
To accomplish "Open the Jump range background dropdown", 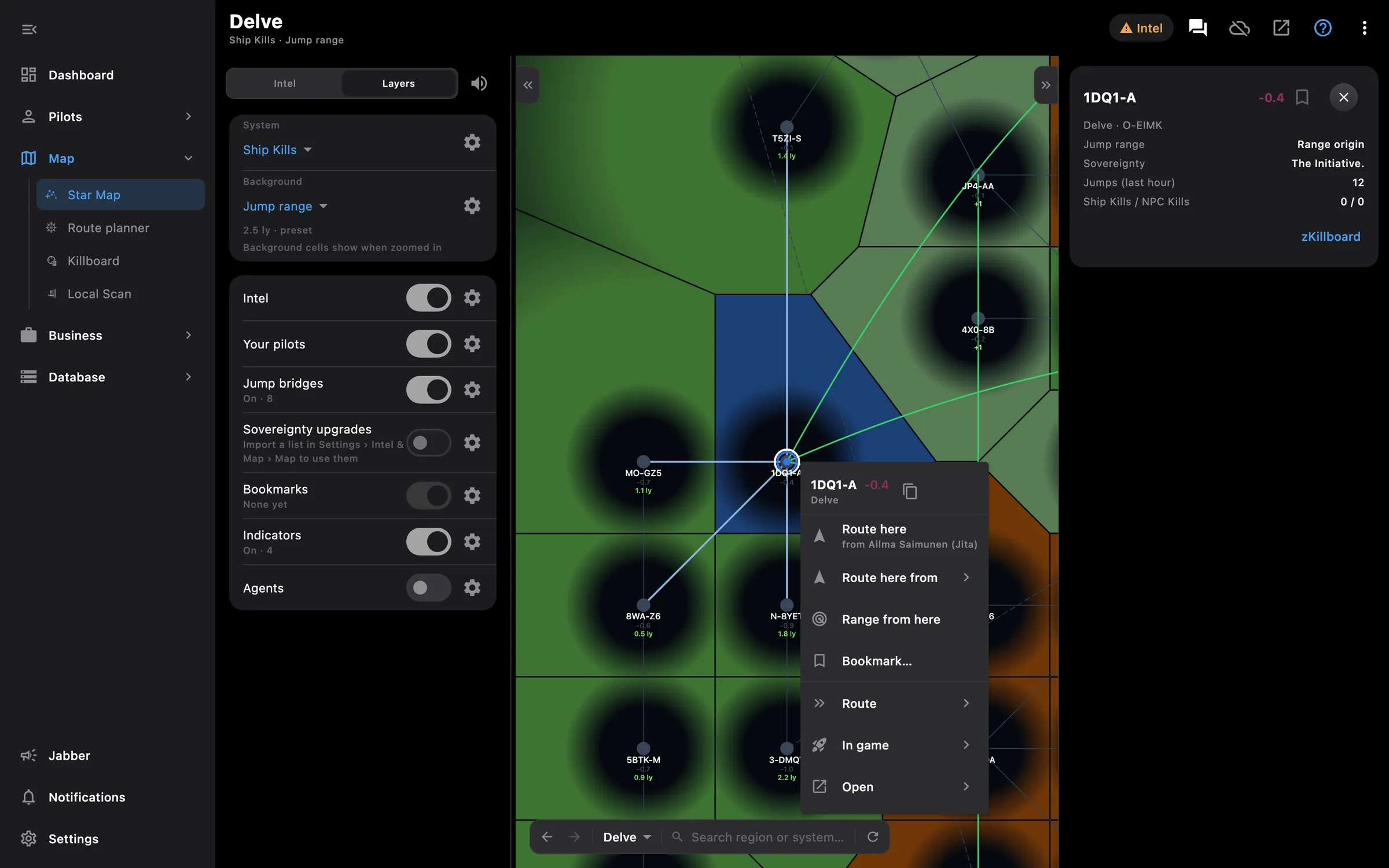I will click(285, 206).
